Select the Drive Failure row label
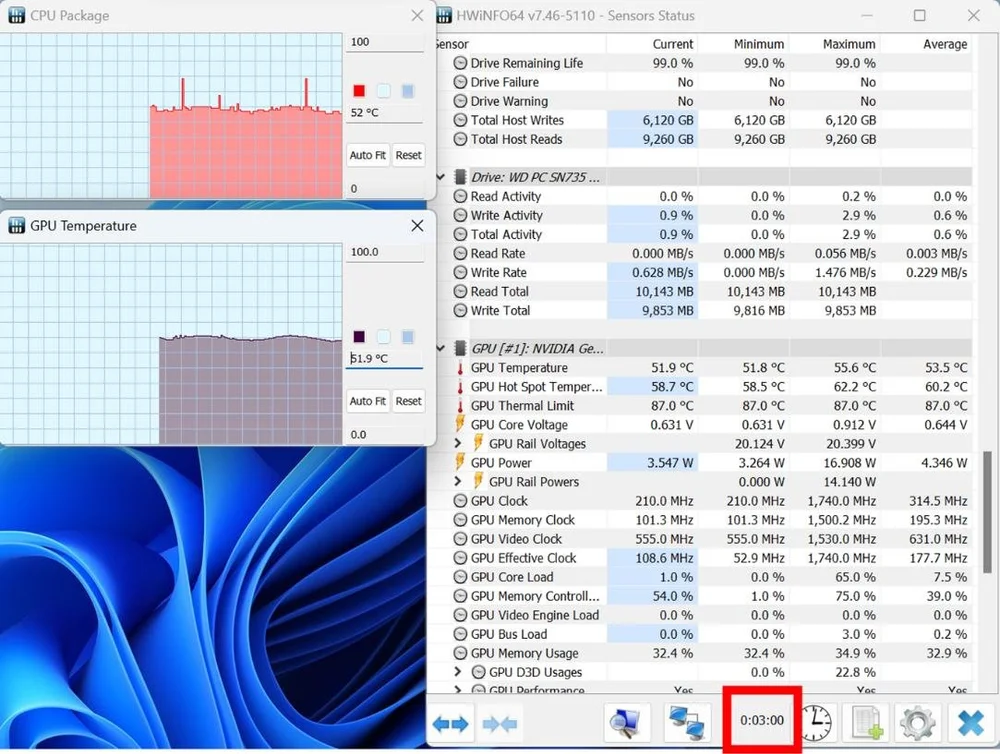 pos(504,82)
